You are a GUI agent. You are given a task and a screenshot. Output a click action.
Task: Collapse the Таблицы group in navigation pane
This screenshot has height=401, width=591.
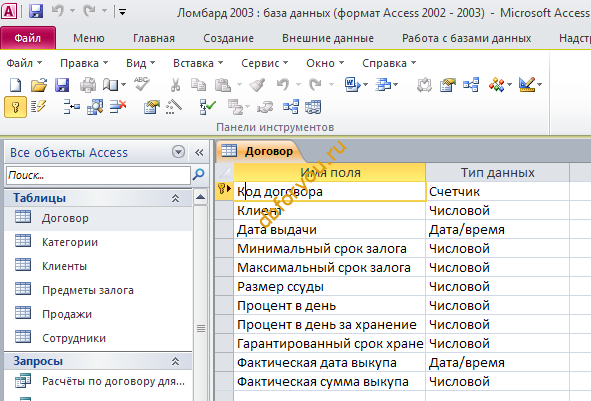pyautogui.click(x=175, y=198)
